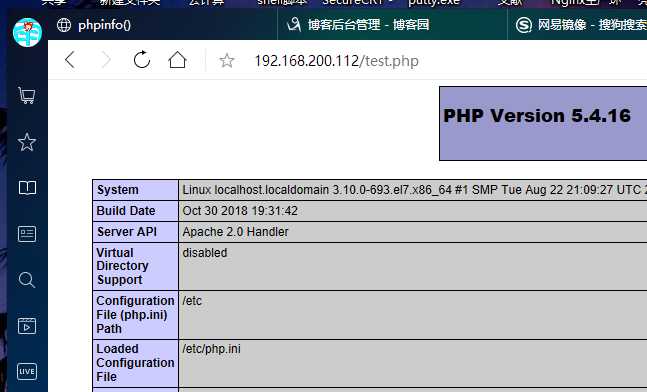Screen dimensions: 647x392
Task: Click the PHP Version 5.4.16 heading
Action: 537,116
